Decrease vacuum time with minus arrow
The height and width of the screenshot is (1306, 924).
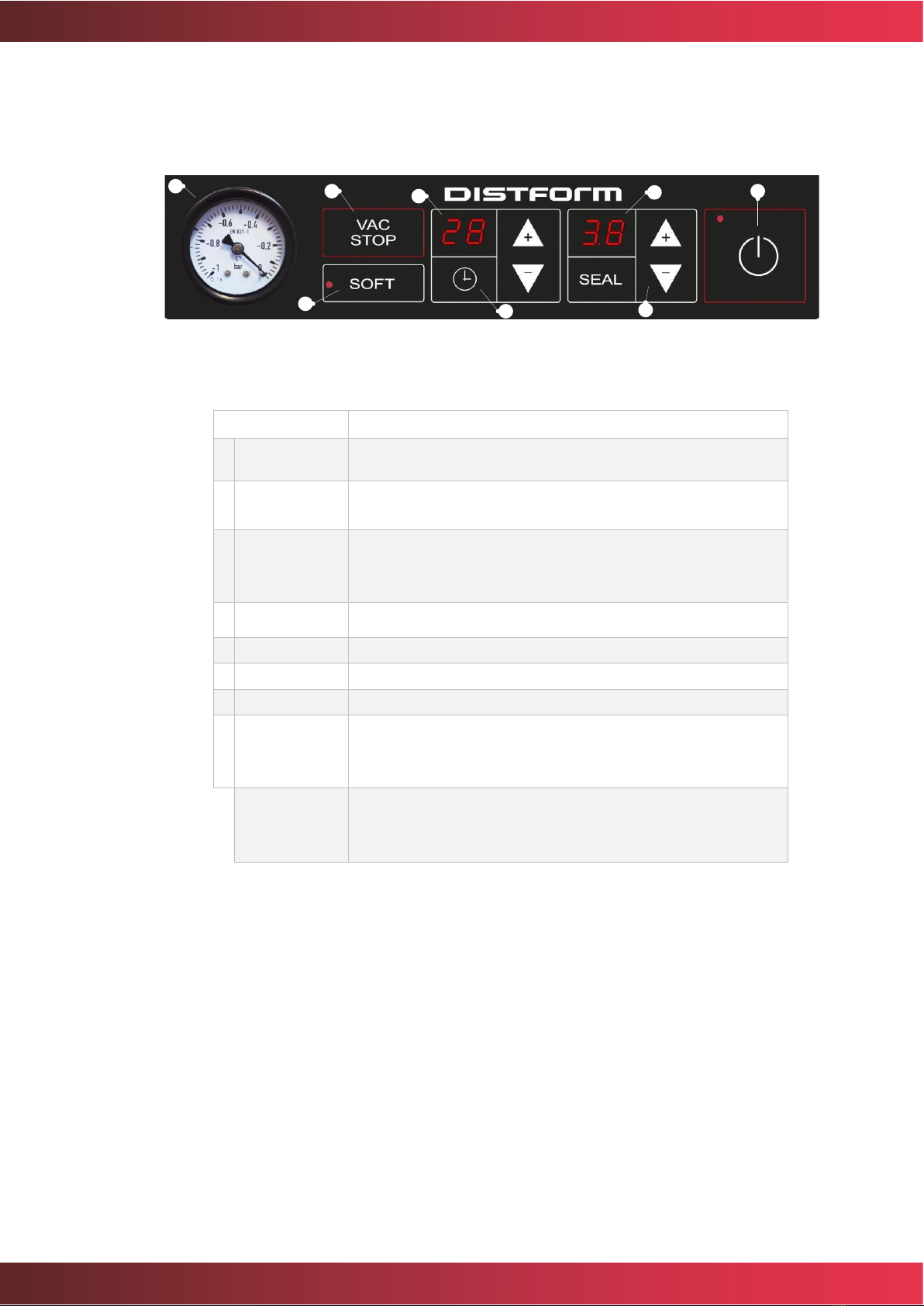[x=528, y=277]
